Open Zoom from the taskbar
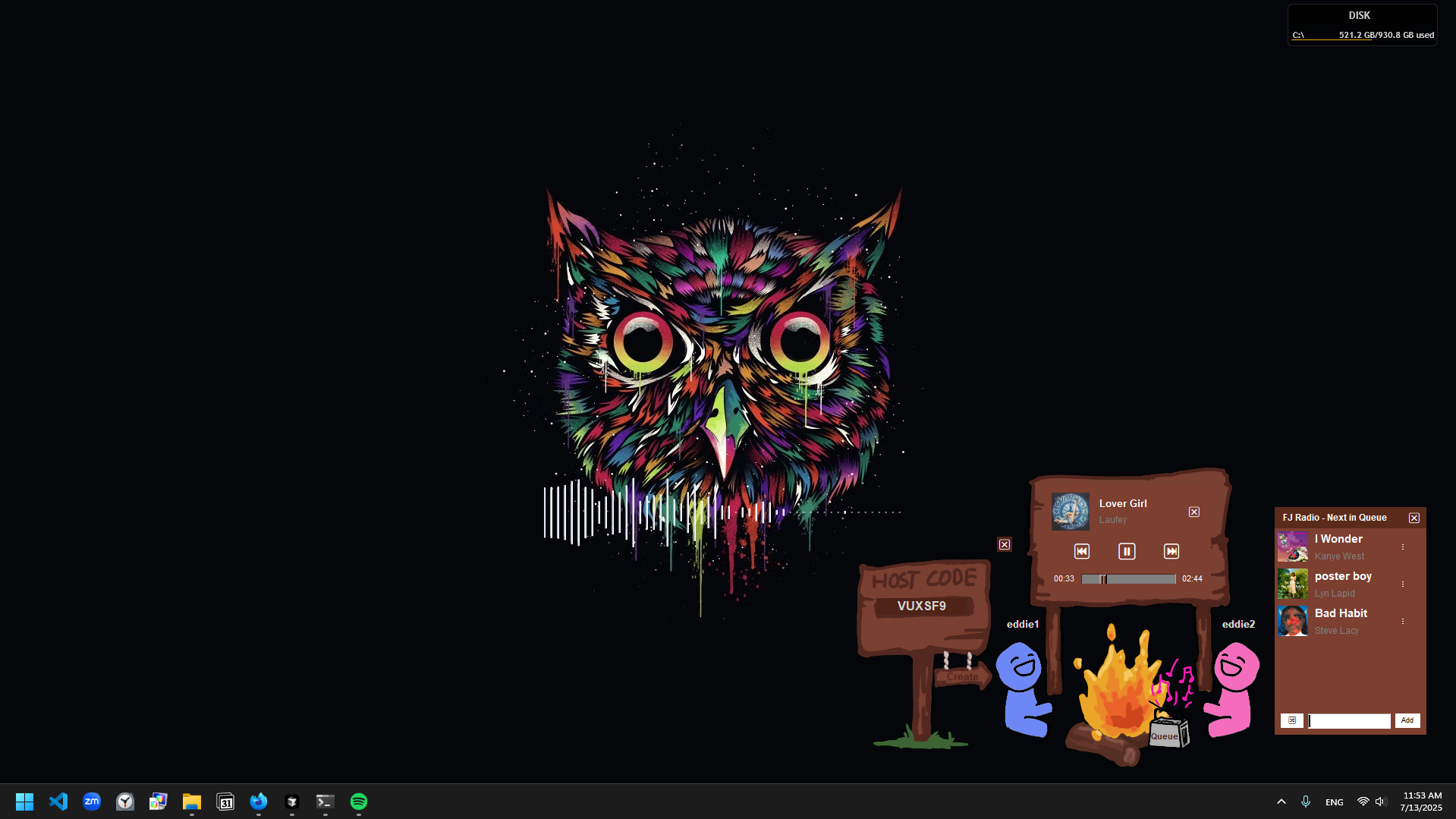This screenshot has width=1456, height=819. point(92,802)
